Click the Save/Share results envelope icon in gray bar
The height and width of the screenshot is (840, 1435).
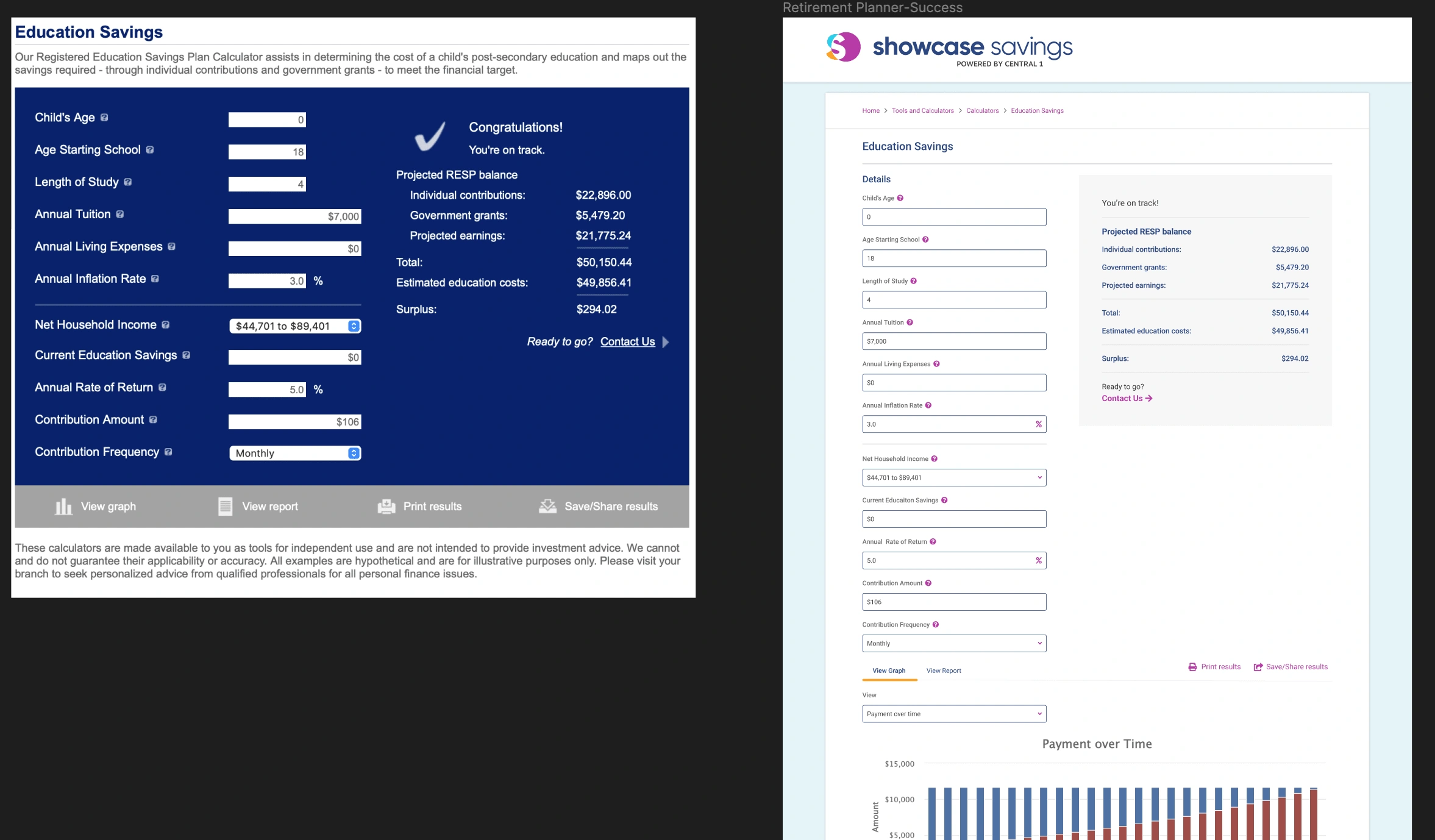(x=547, y=507)
